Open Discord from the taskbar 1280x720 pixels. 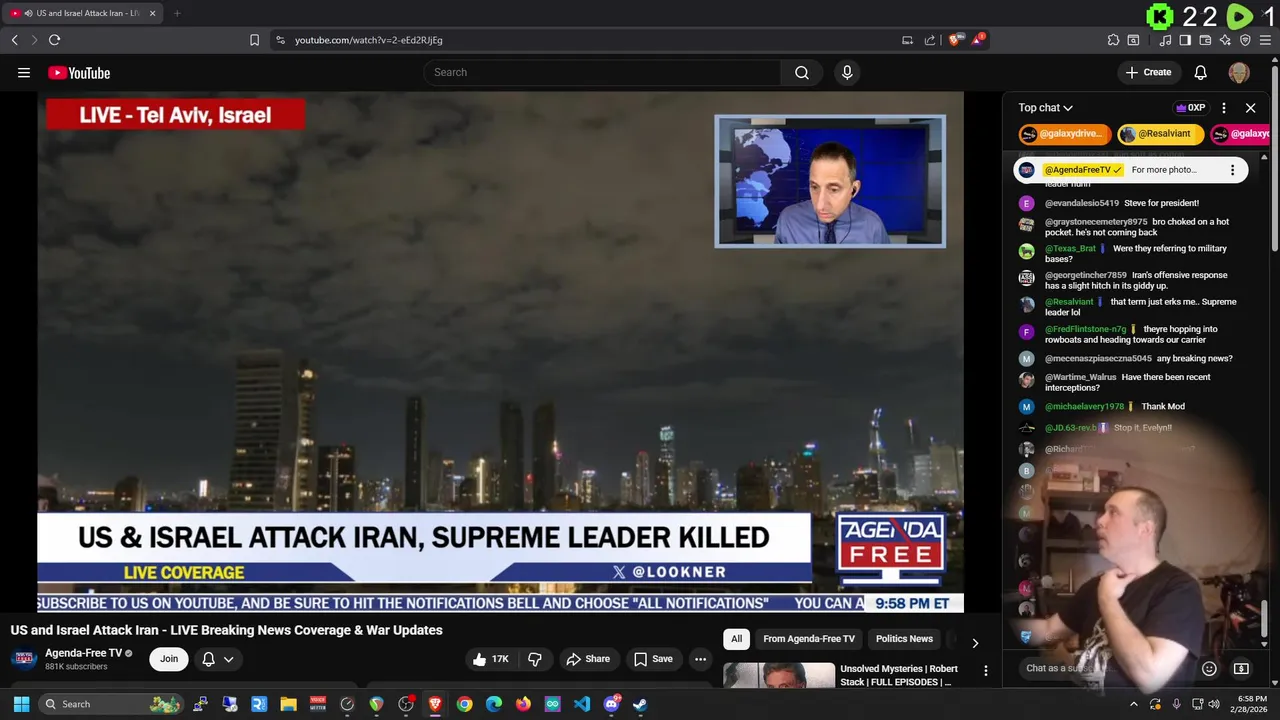coord(611,704)
